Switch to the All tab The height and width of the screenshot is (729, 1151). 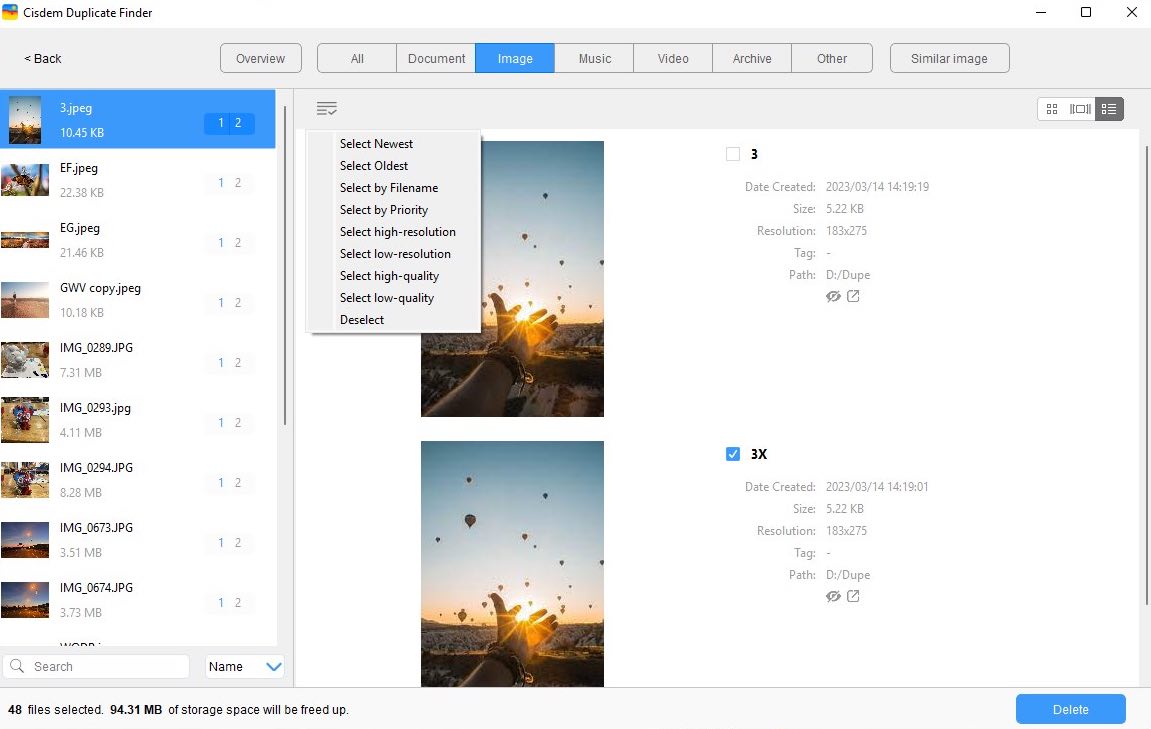tap(357, 59)
